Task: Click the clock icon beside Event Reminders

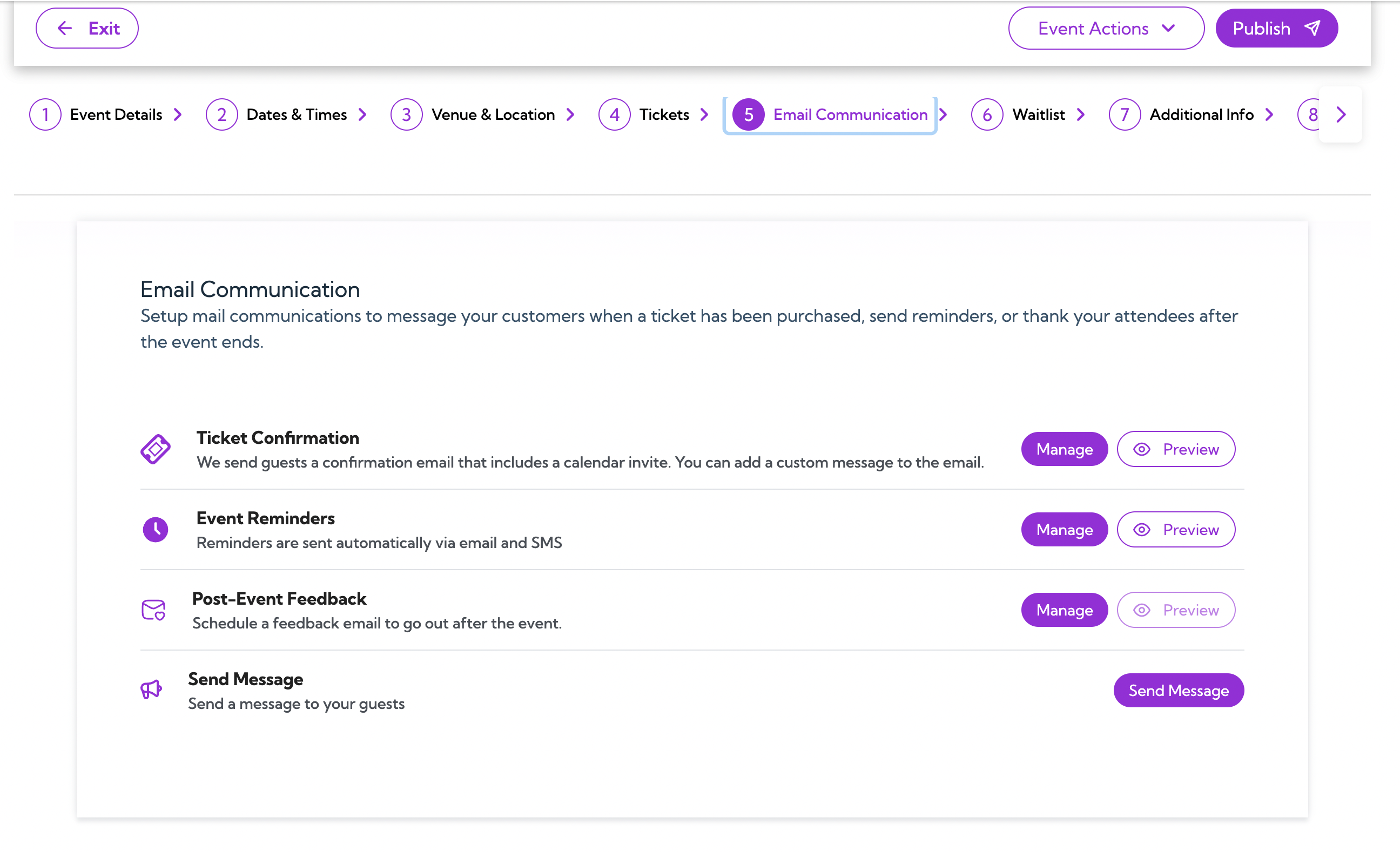Action: pyautogui.click(x=156, y=529)
